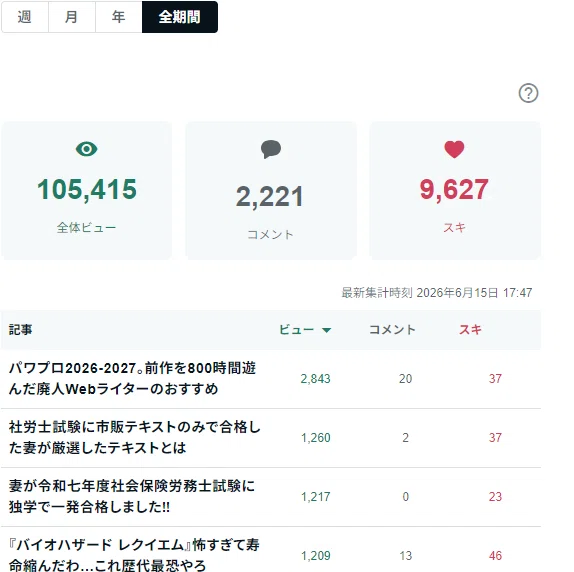Sort by the スキ column header
The width and height of the screenshot is (574, 572).
(x=470, y=330)
